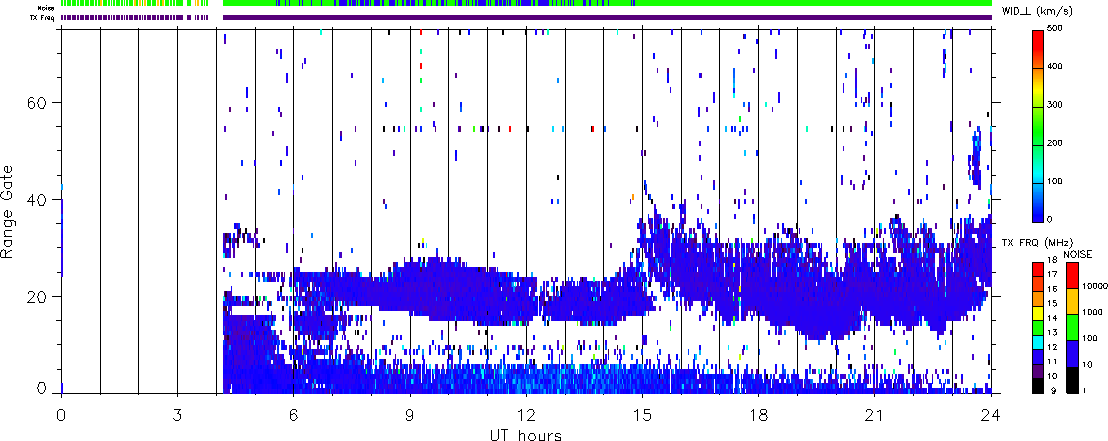
Task: Click x-axis tick label 21
Action: [874, 416]
